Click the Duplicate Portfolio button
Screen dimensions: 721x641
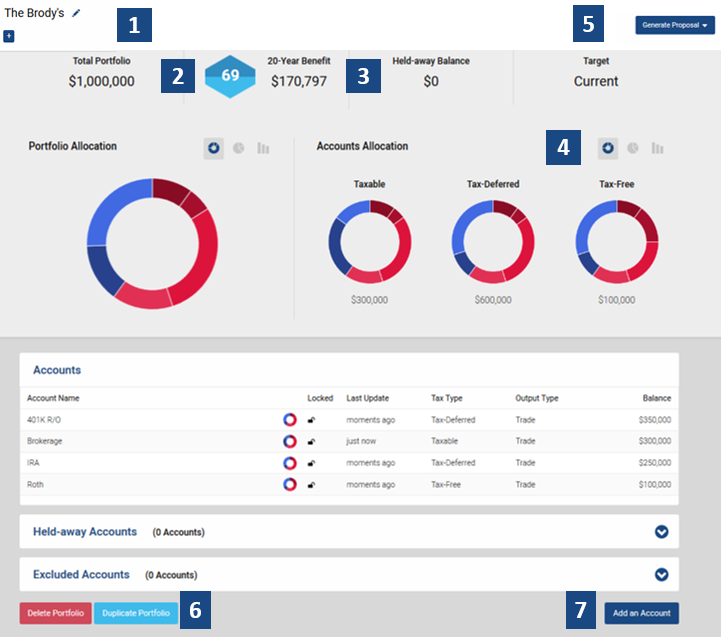137,613
